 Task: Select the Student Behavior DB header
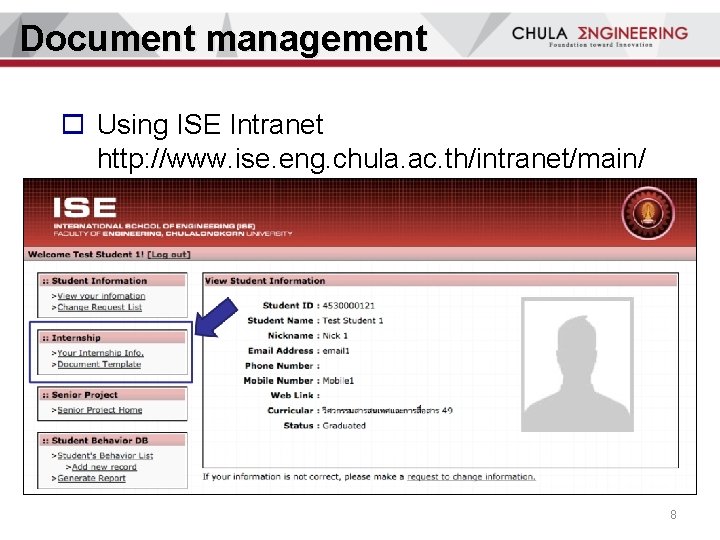pos(112,440)
